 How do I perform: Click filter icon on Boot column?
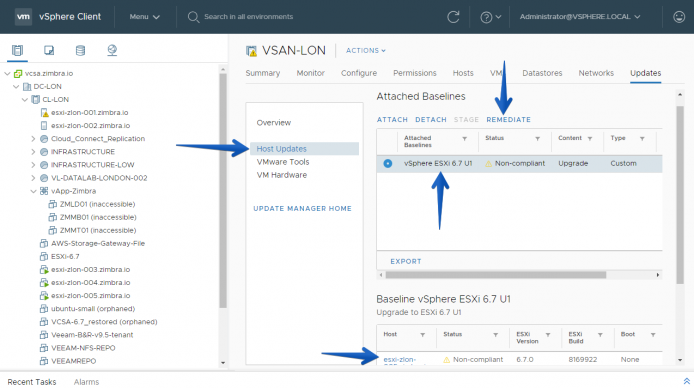click(652, 335)
